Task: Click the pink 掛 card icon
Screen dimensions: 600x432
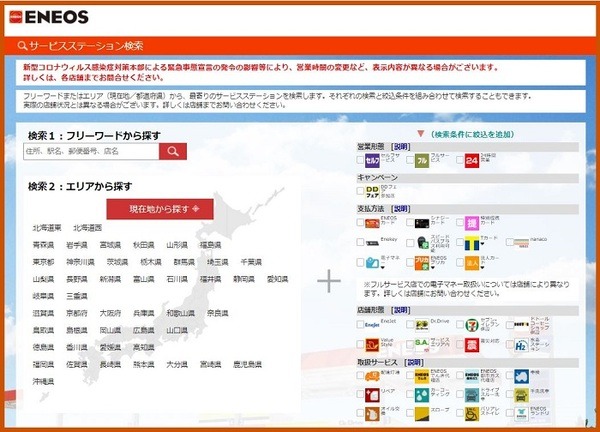Action: [471, 223]
